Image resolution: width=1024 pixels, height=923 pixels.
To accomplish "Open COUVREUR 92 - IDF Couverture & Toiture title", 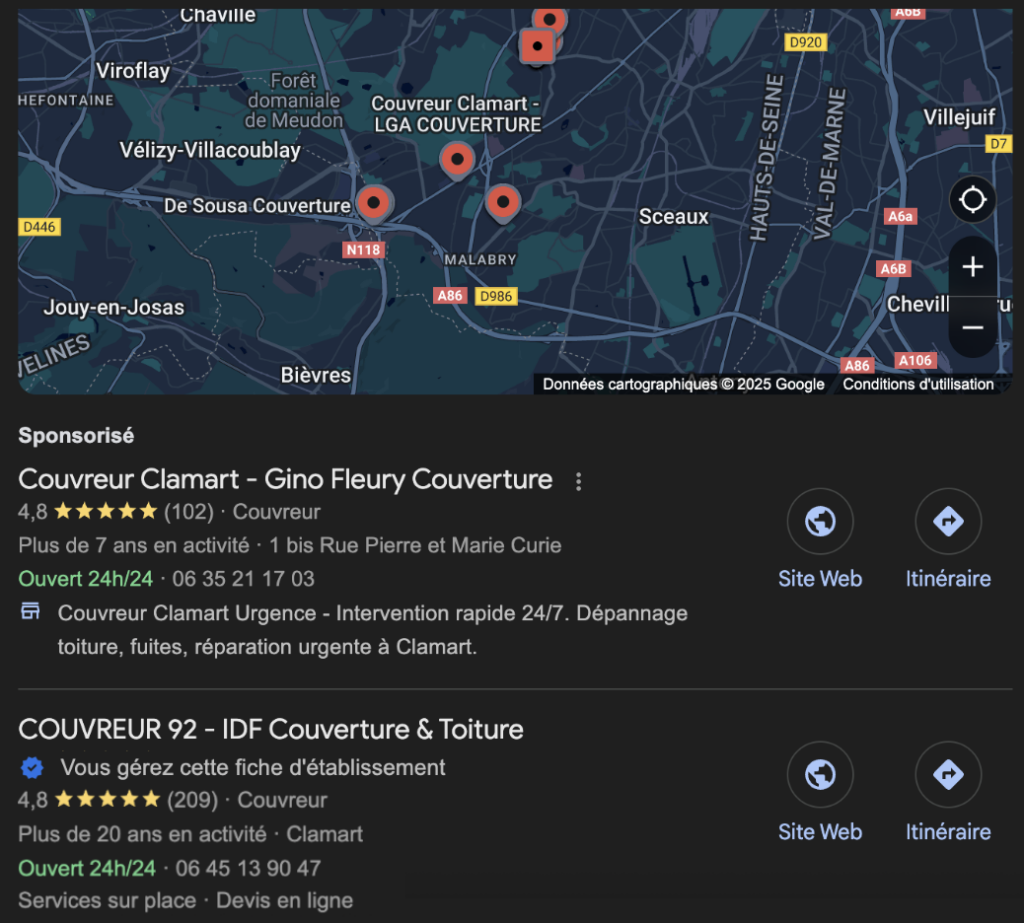I will point(271,729).
